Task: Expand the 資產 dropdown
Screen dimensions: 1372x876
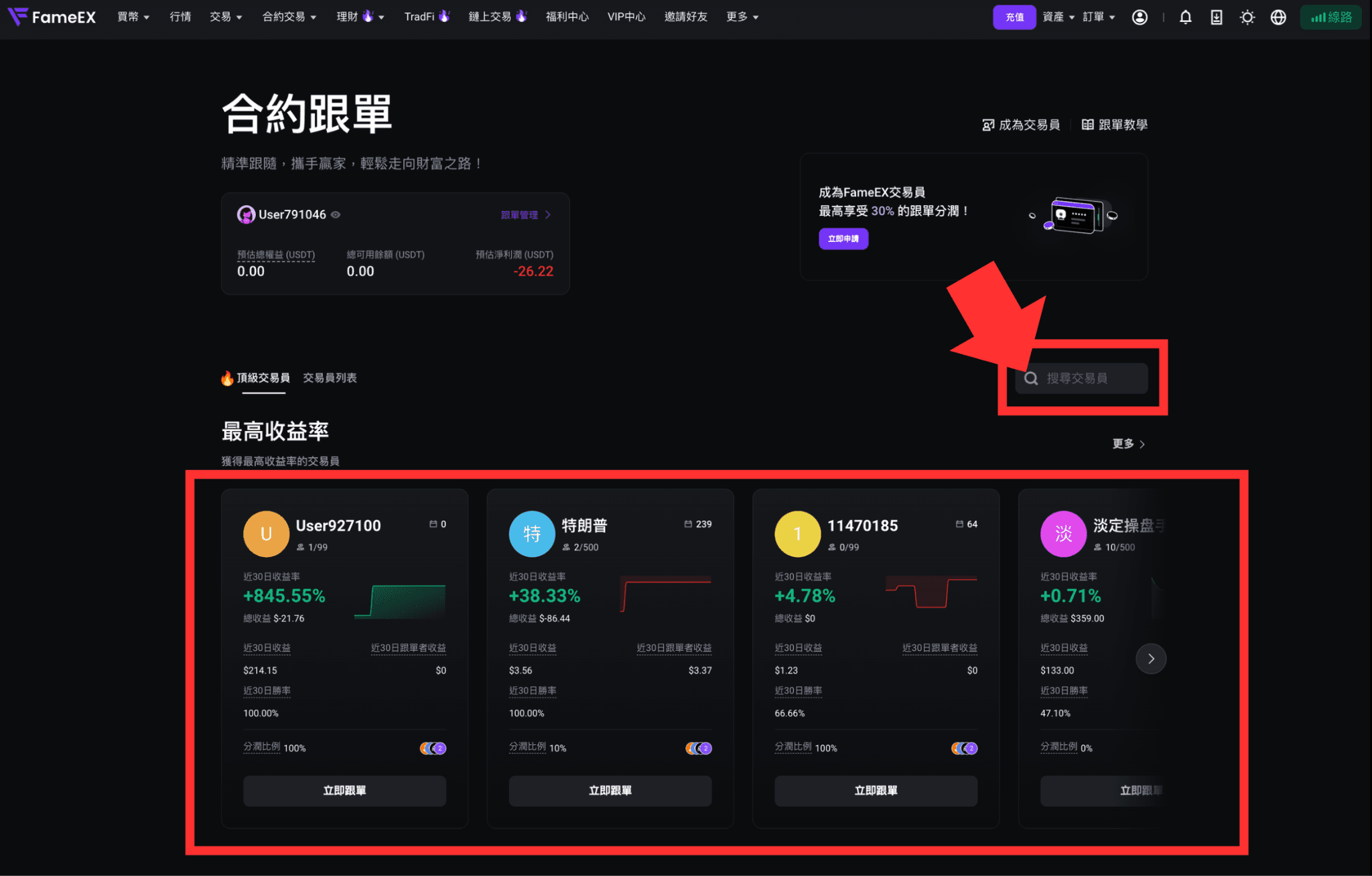Action: click(1058, 17)
